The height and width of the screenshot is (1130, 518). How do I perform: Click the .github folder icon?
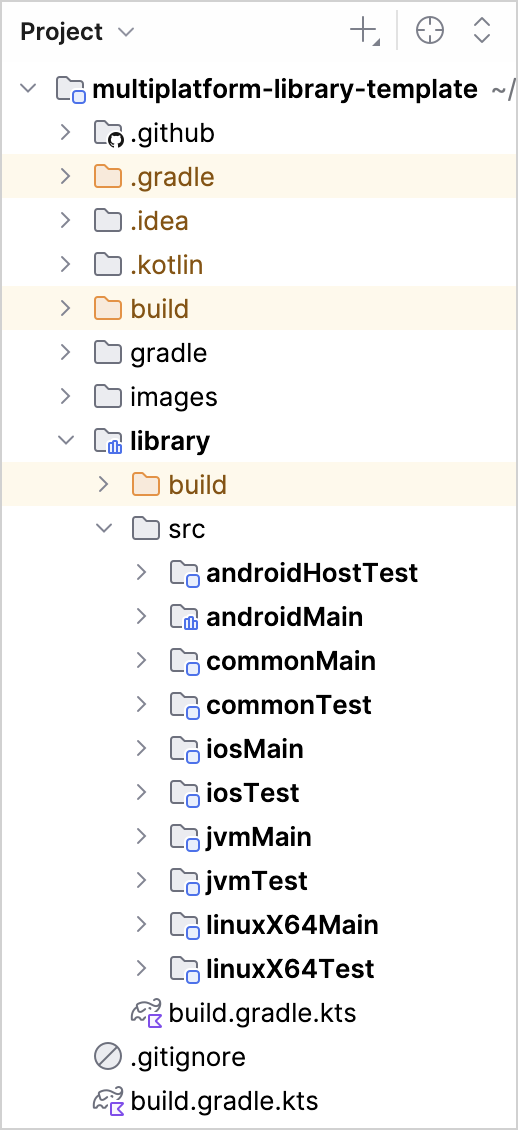pos(109,134)
